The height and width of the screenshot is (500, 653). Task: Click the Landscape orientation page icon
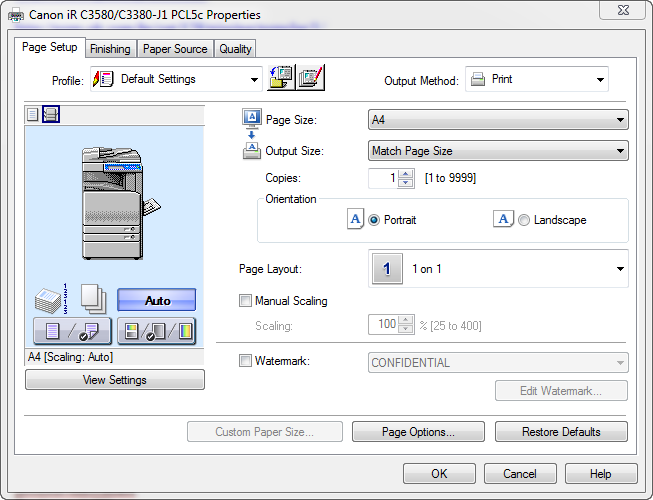[x=503, y=219]
